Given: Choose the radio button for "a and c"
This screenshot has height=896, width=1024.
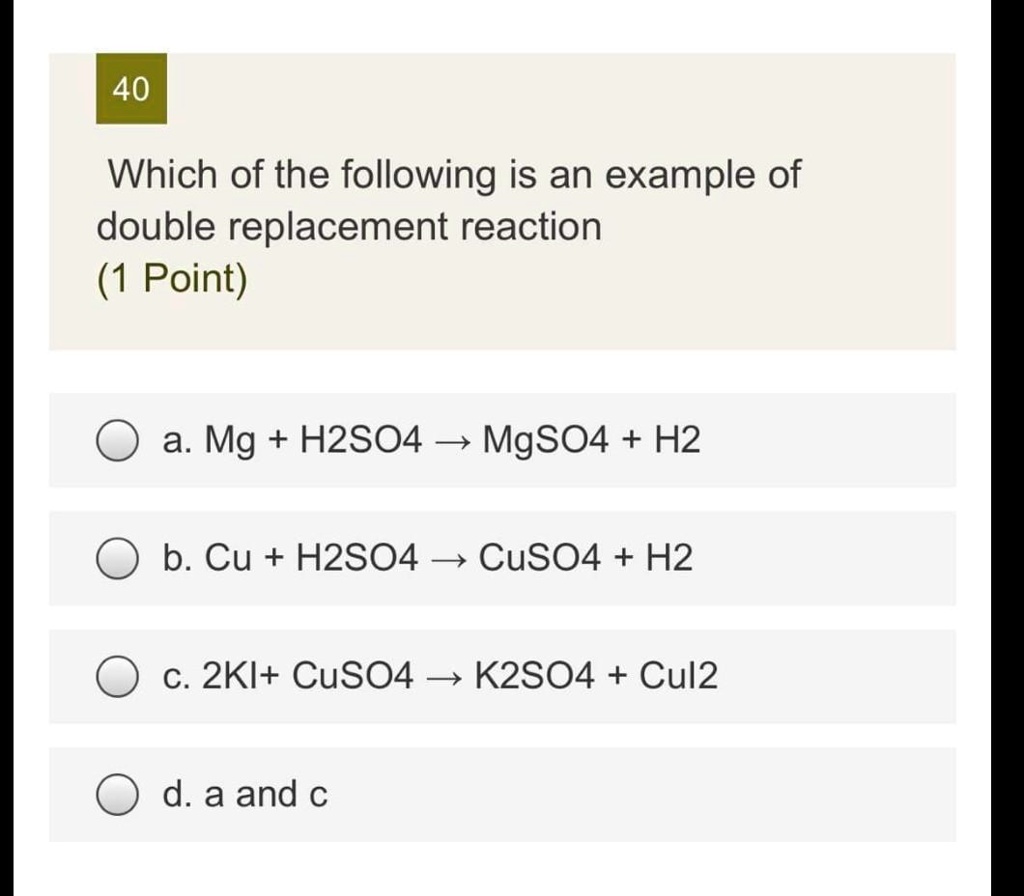Looking at the screenshot, I should click(117, 796).
